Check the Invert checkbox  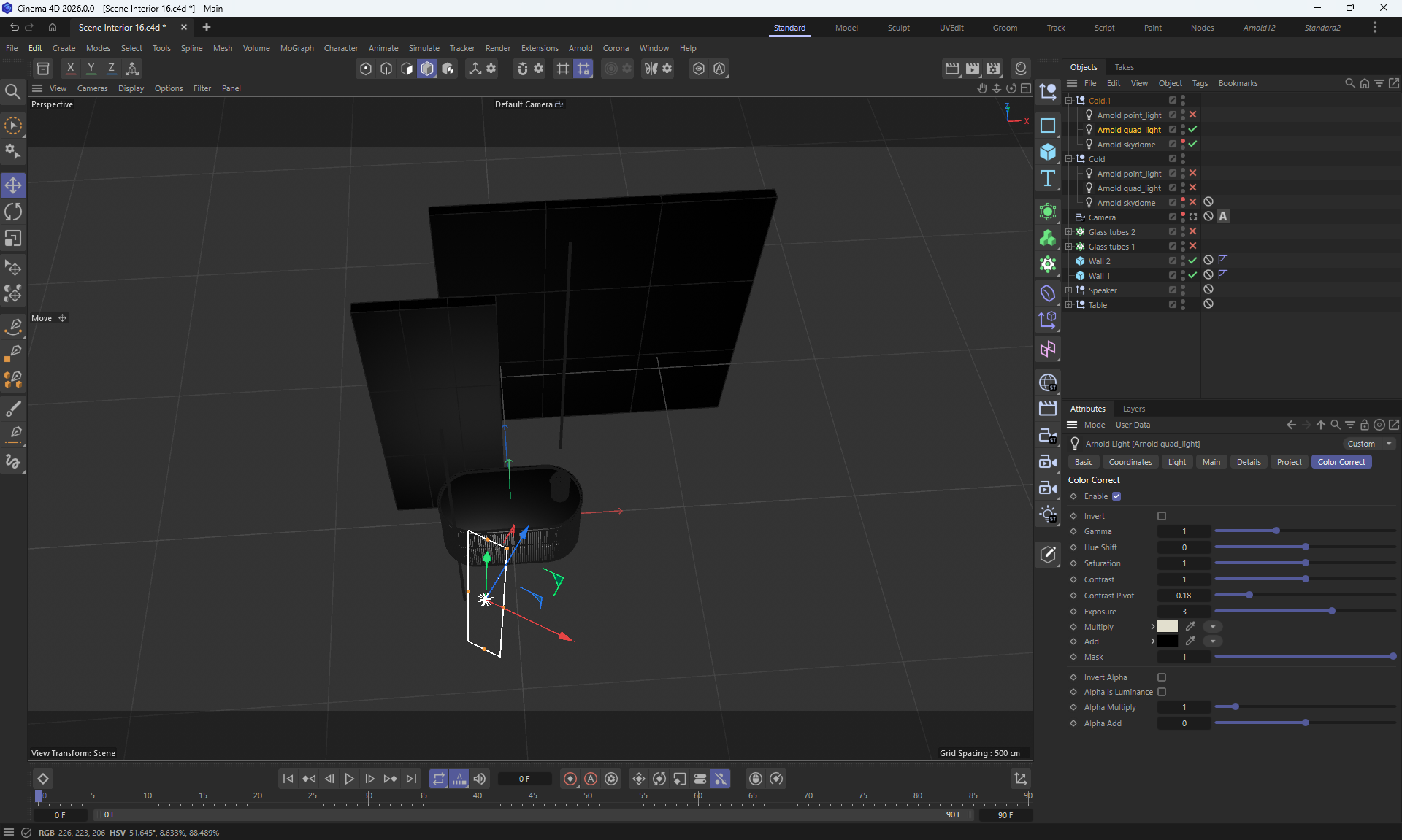click(x=1162, y=516)
